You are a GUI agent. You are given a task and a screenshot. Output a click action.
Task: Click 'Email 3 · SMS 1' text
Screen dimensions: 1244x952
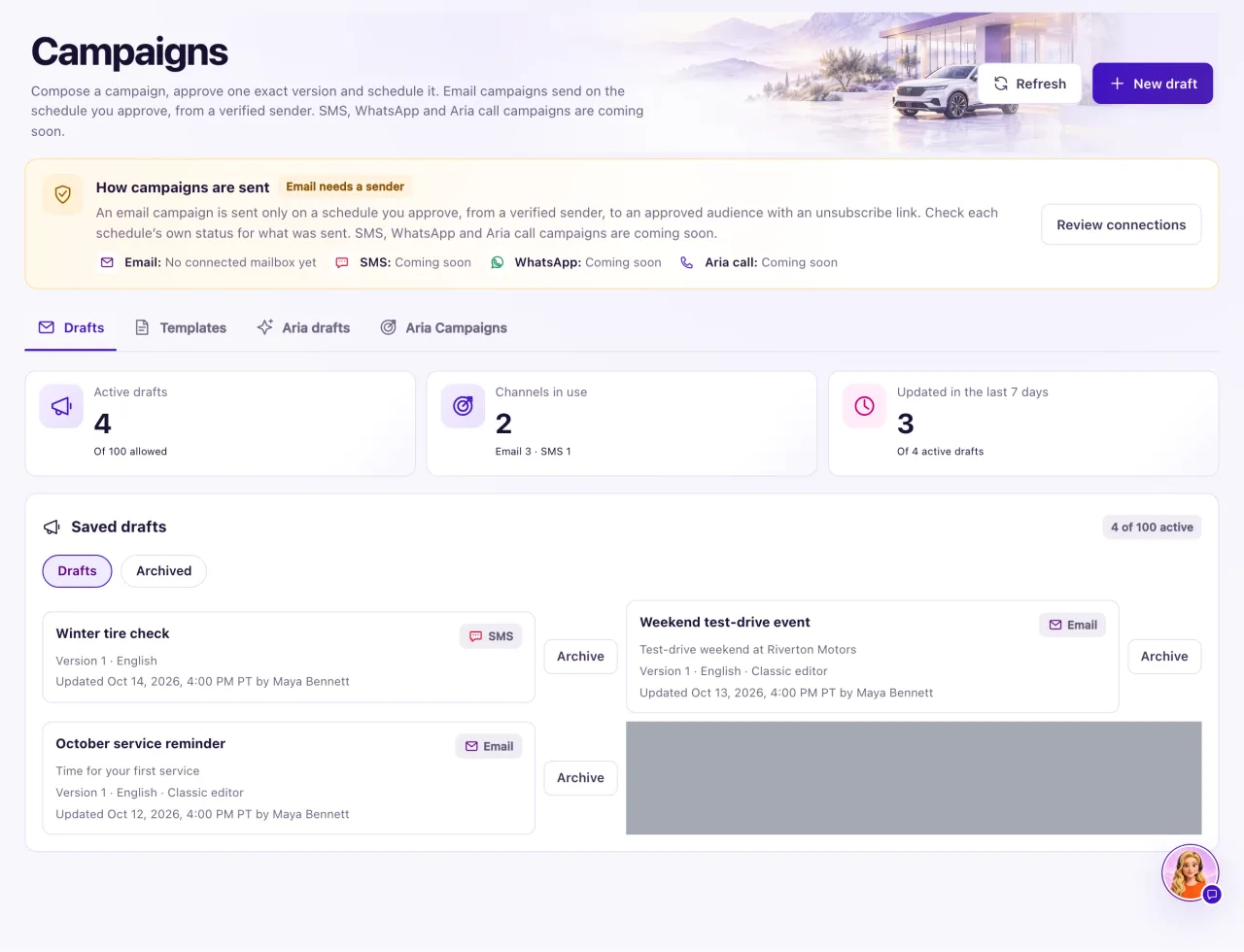click(533, 452)
